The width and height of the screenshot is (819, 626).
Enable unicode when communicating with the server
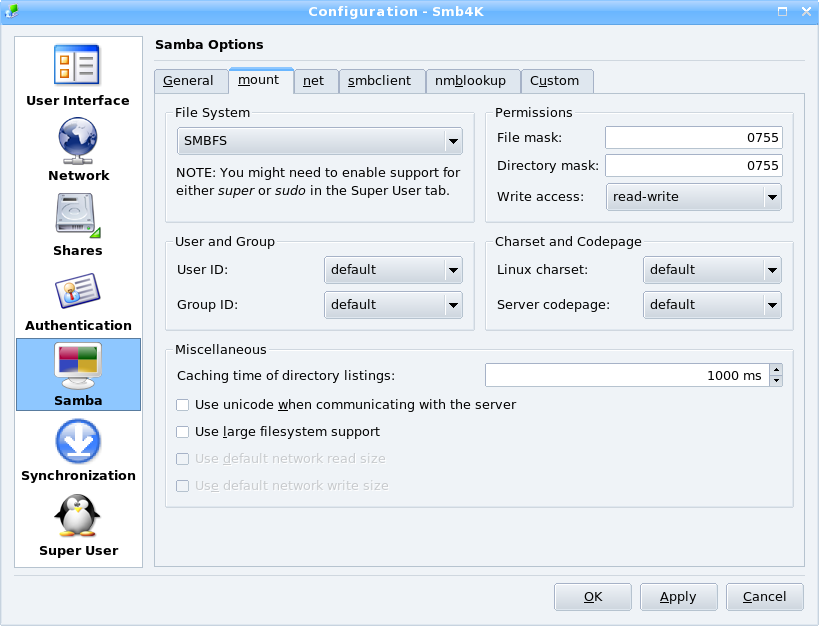[x=182, y=405]
